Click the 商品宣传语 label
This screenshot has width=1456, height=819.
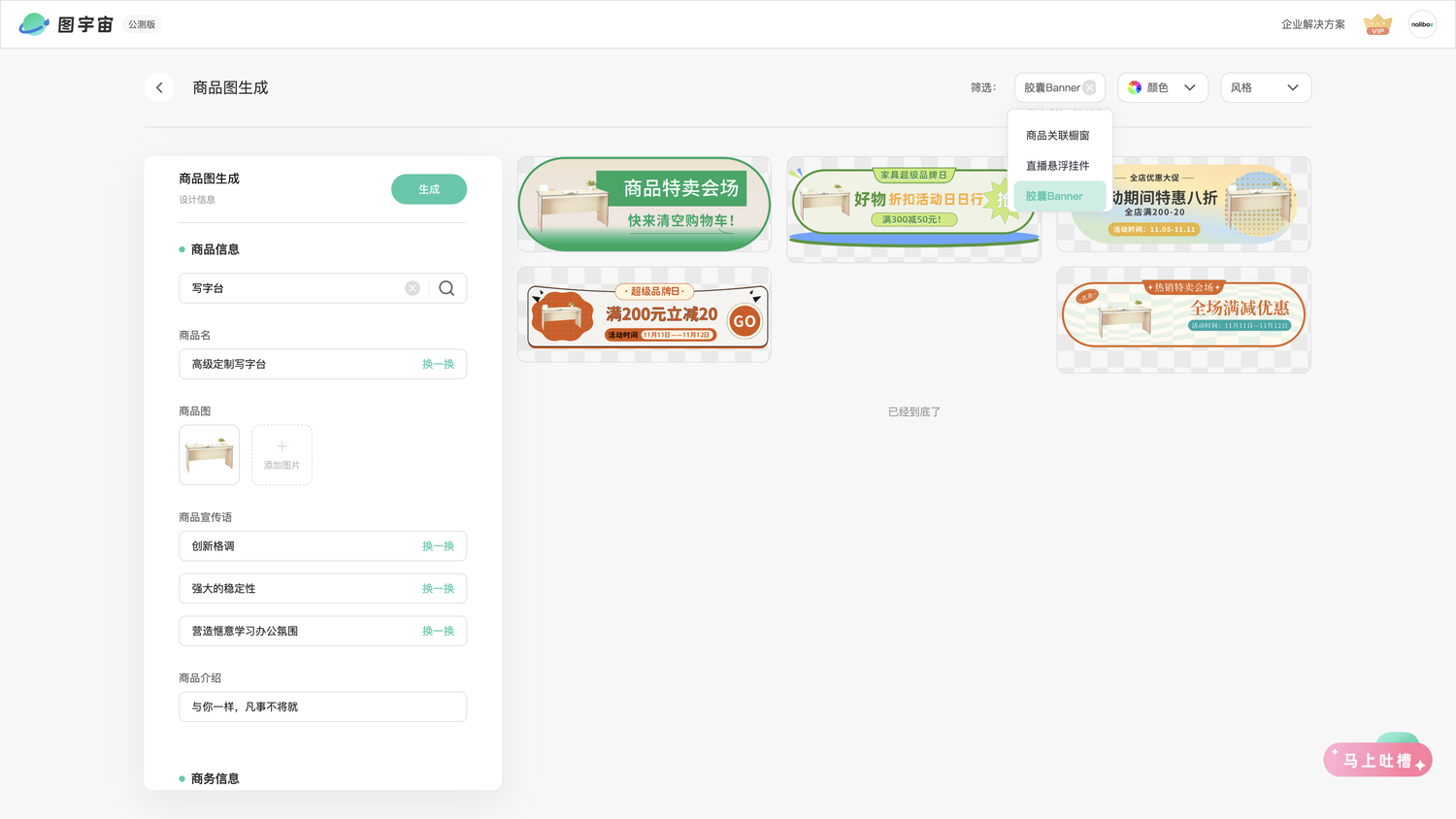pyautogui.click(x=206, y=517)
